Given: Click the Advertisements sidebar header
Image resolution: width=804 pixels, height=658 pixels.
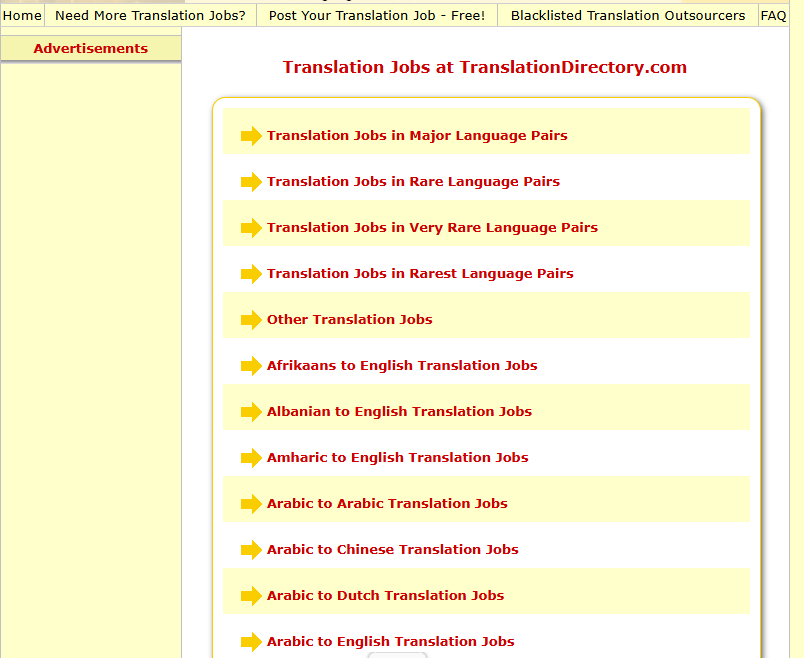Looking at the screenshot, I should pos(91,49).
